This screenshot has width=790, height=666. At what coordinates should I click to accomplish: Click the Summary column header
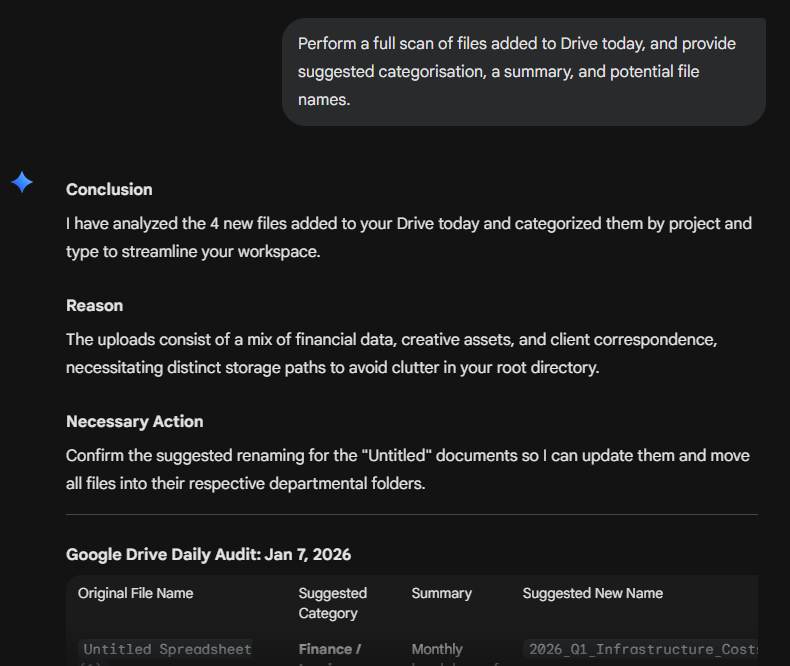pyautogui.click(x=441, y=593)
